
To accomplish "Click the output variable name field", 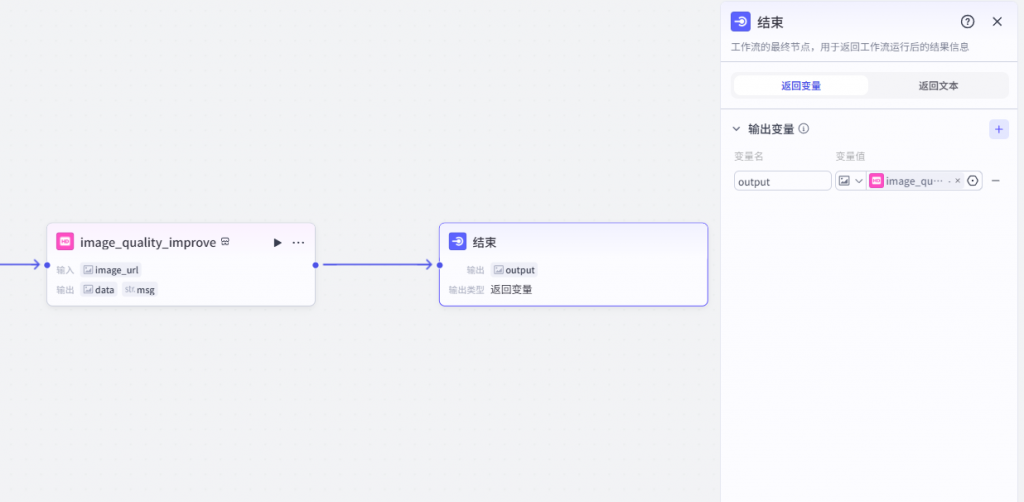I will (x=782, y=181).
